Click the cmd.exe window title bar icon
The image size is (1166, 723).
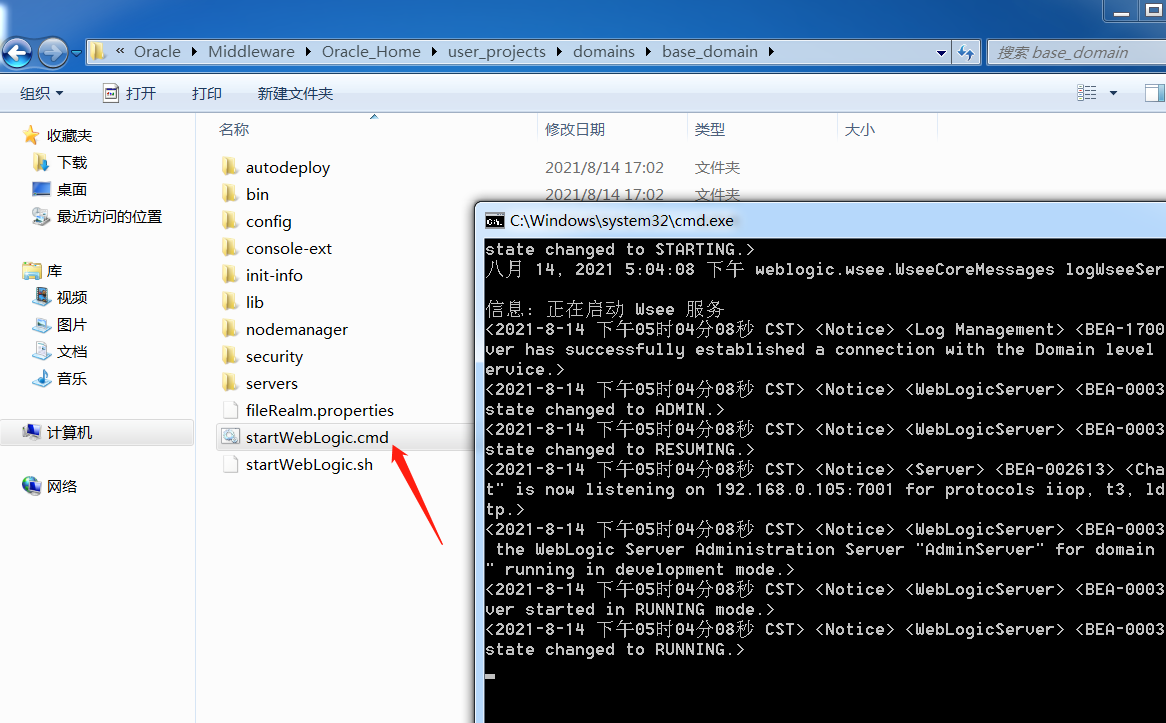pos(495,221)
